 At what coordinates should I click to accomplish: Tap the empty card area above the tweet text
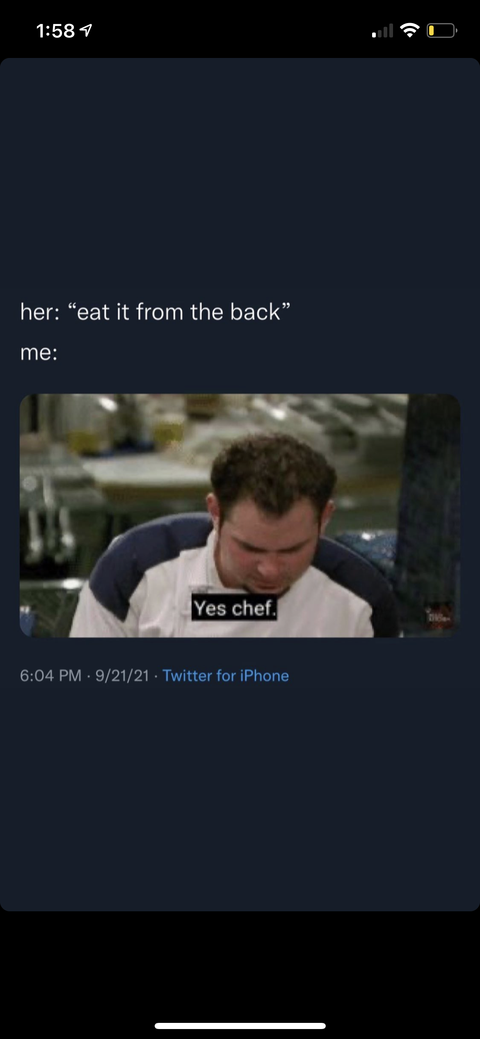240,179
